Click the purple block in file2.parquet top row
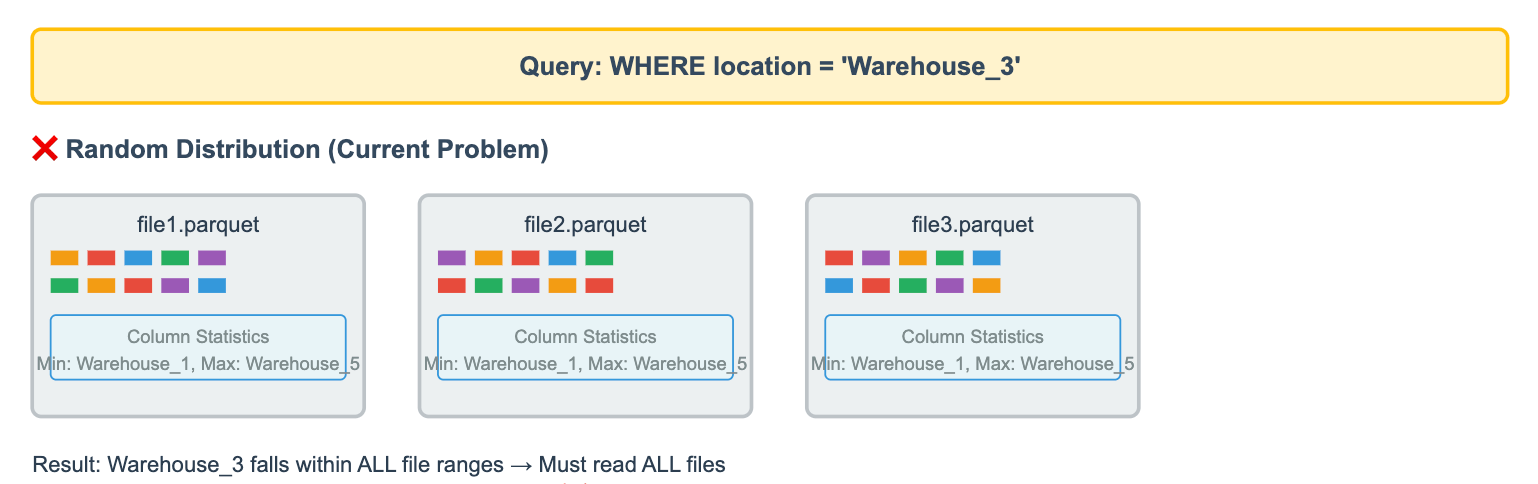This screenshot has height=484, width=1538. pyautogui.click(x=452, y=258)
